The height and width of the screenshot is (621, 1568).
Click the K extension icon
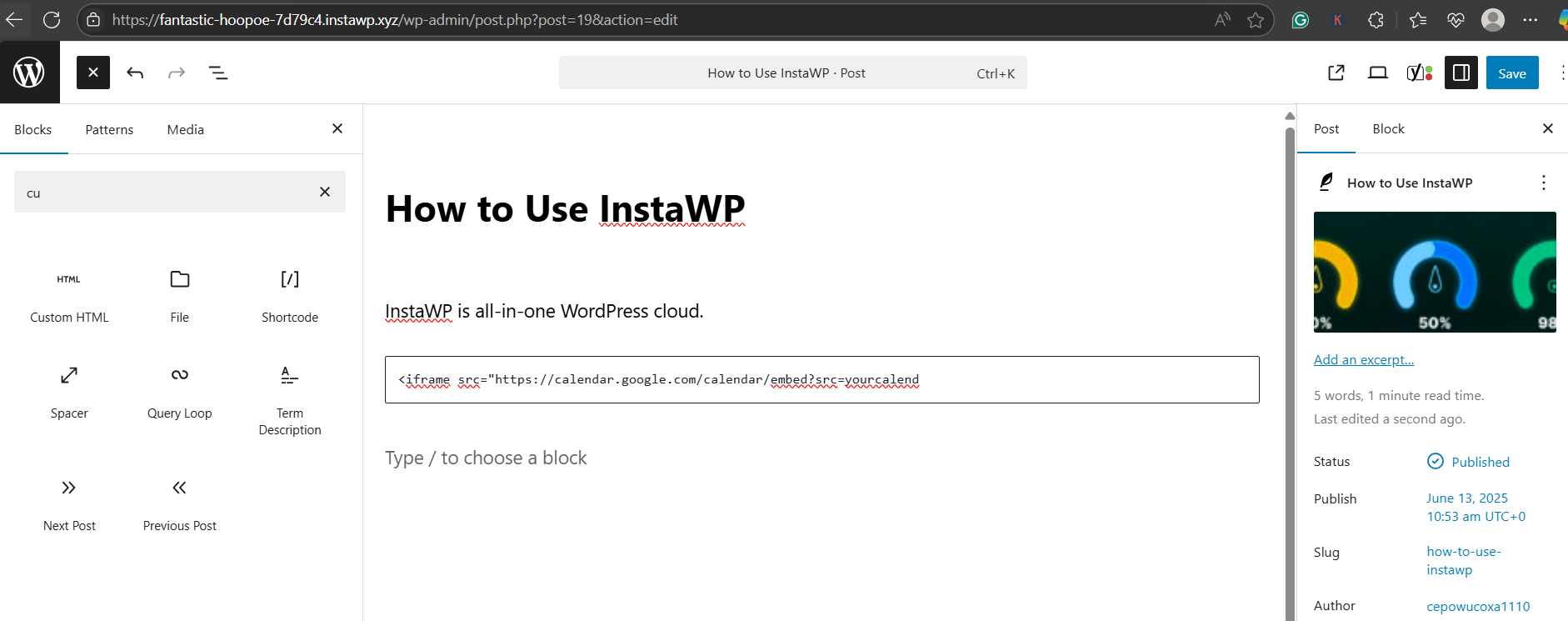(x=1338, y=20)
